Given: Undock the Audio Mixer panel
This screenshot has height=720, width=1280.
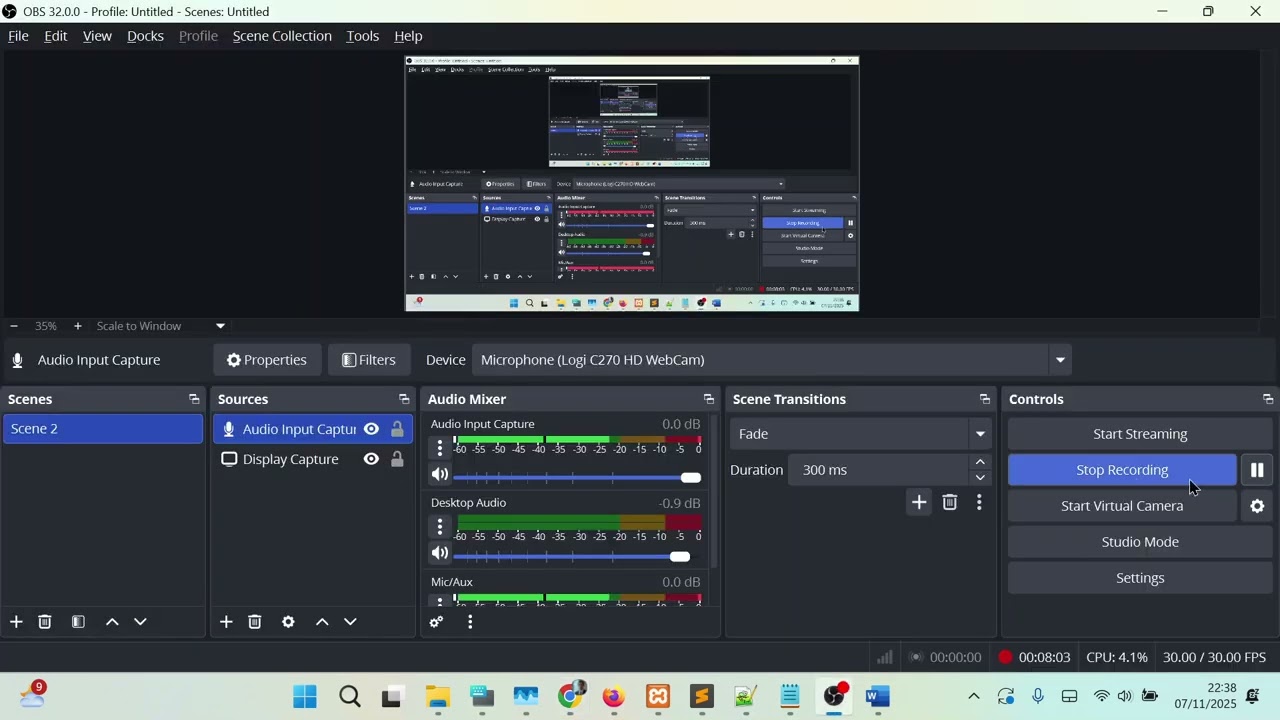Looking at the screenshot, I should 709,399.
